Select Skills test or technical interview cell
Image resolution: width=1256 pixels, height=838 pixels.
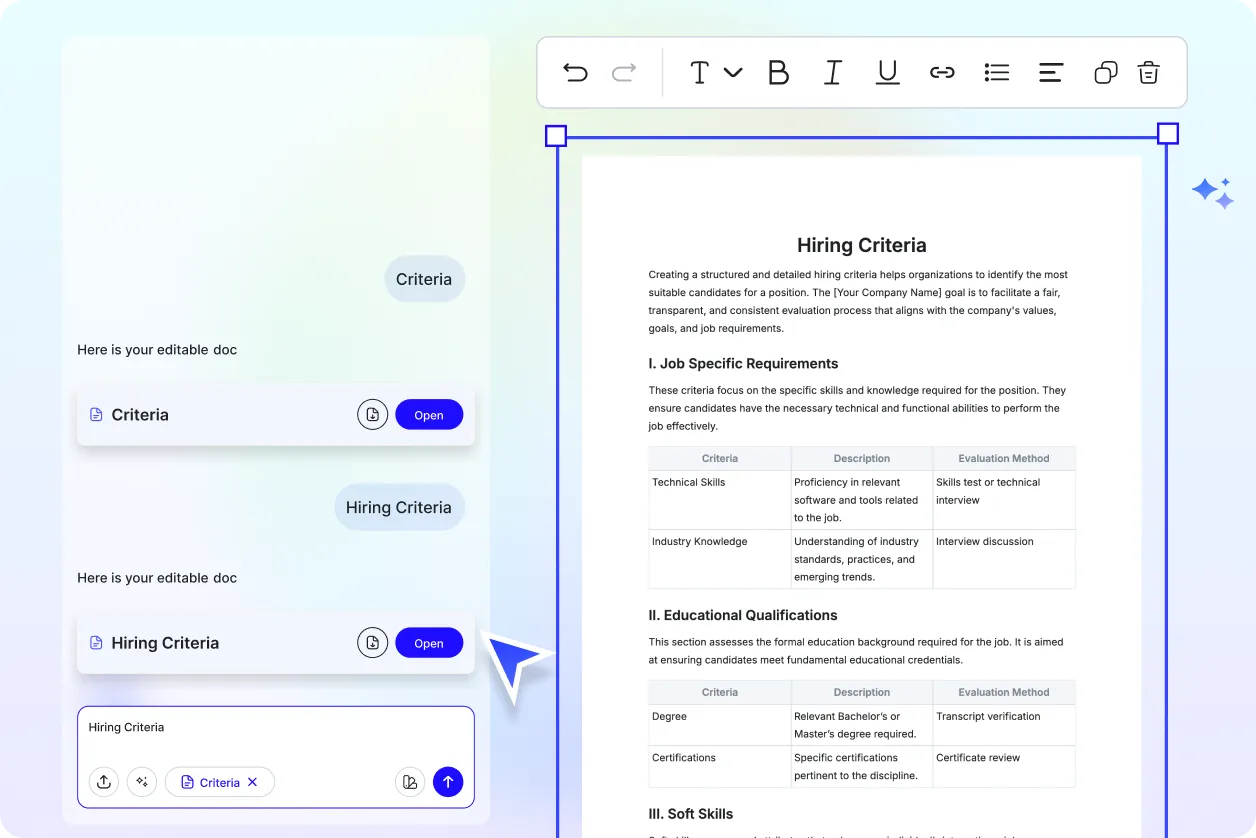(x=1004, y=500)
